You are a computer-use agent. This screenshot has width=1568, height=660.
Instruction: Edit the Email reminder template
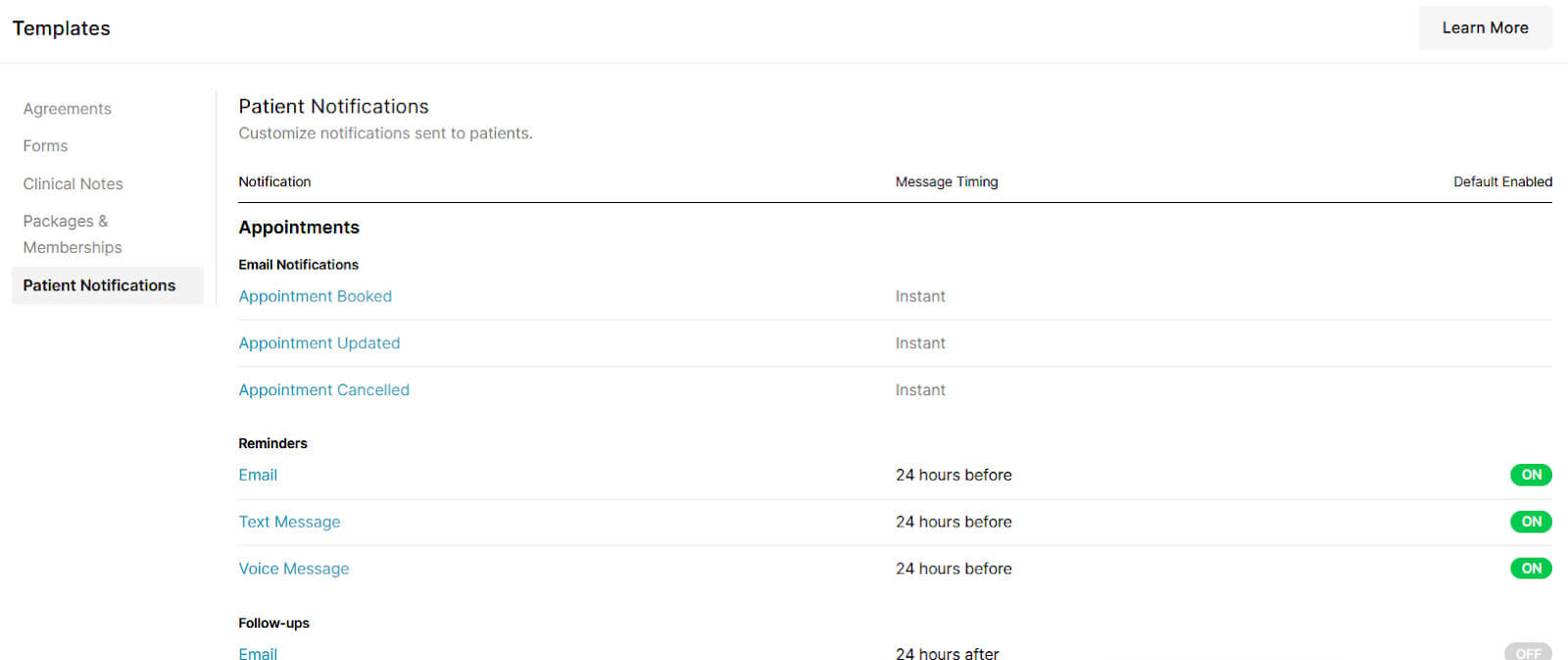[257, 475]
